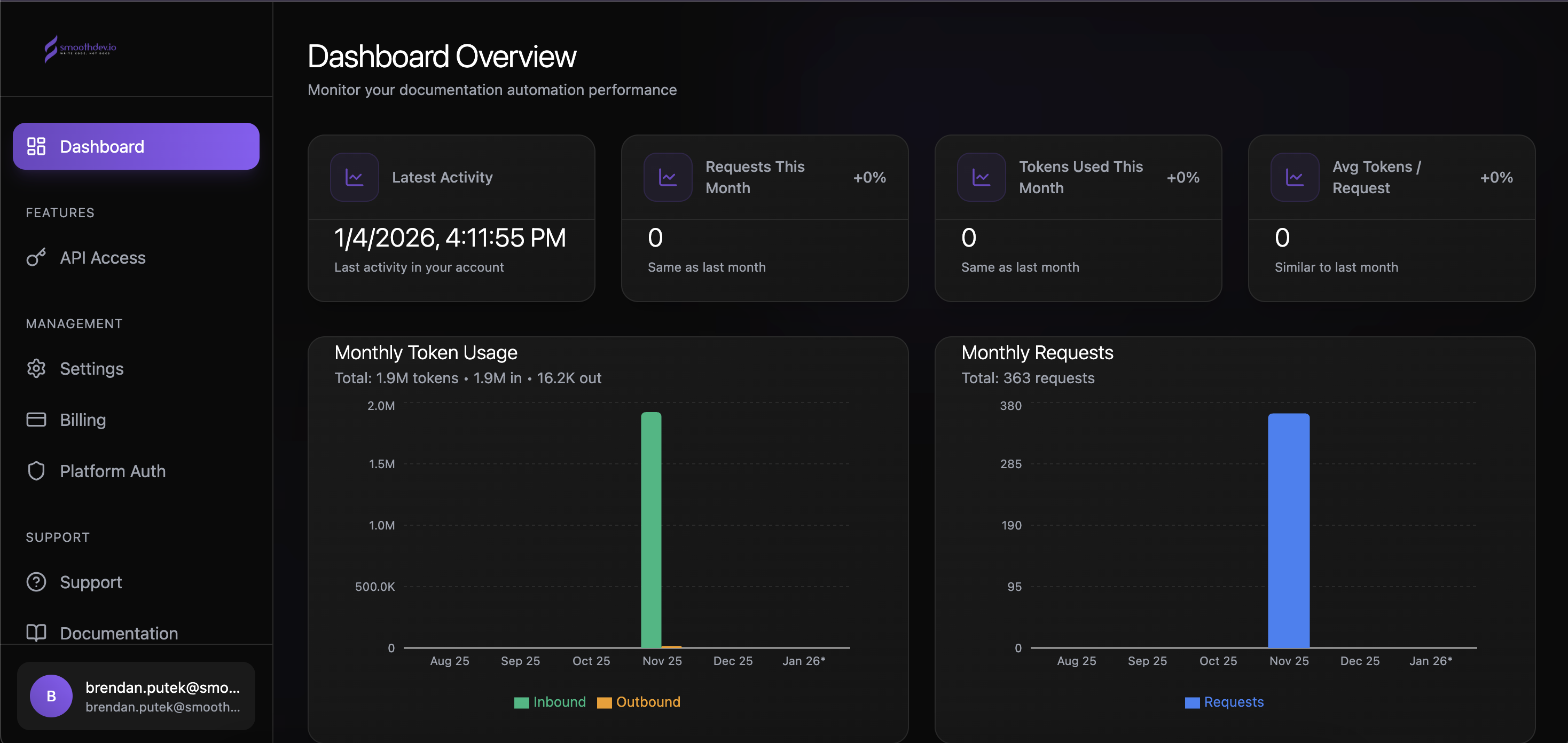Click the Requests This Month chart icon
This screenshot has width=1568, height=743.
click(668, 177)
